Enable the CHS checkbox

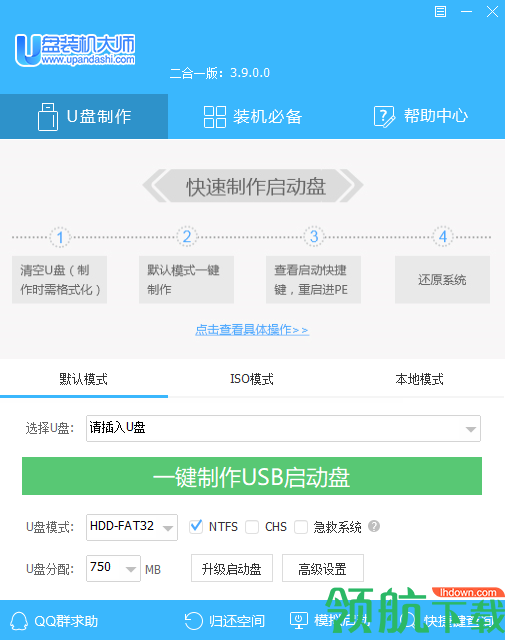(x=252, y=527)
